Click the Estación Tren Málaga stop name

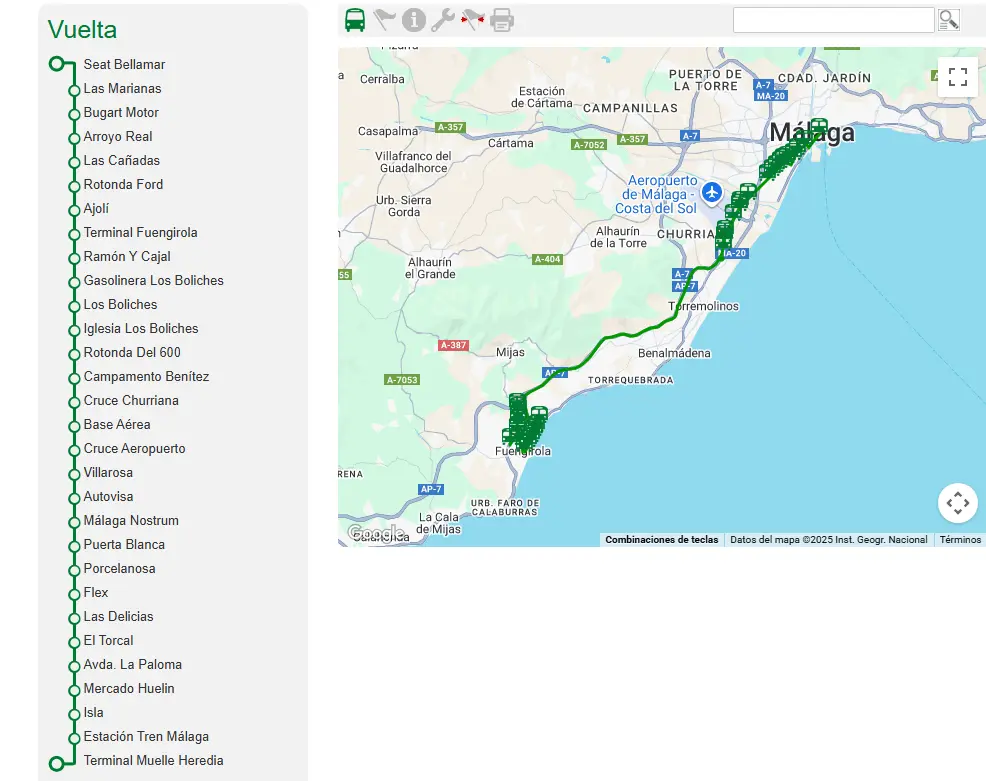point(145,736)
